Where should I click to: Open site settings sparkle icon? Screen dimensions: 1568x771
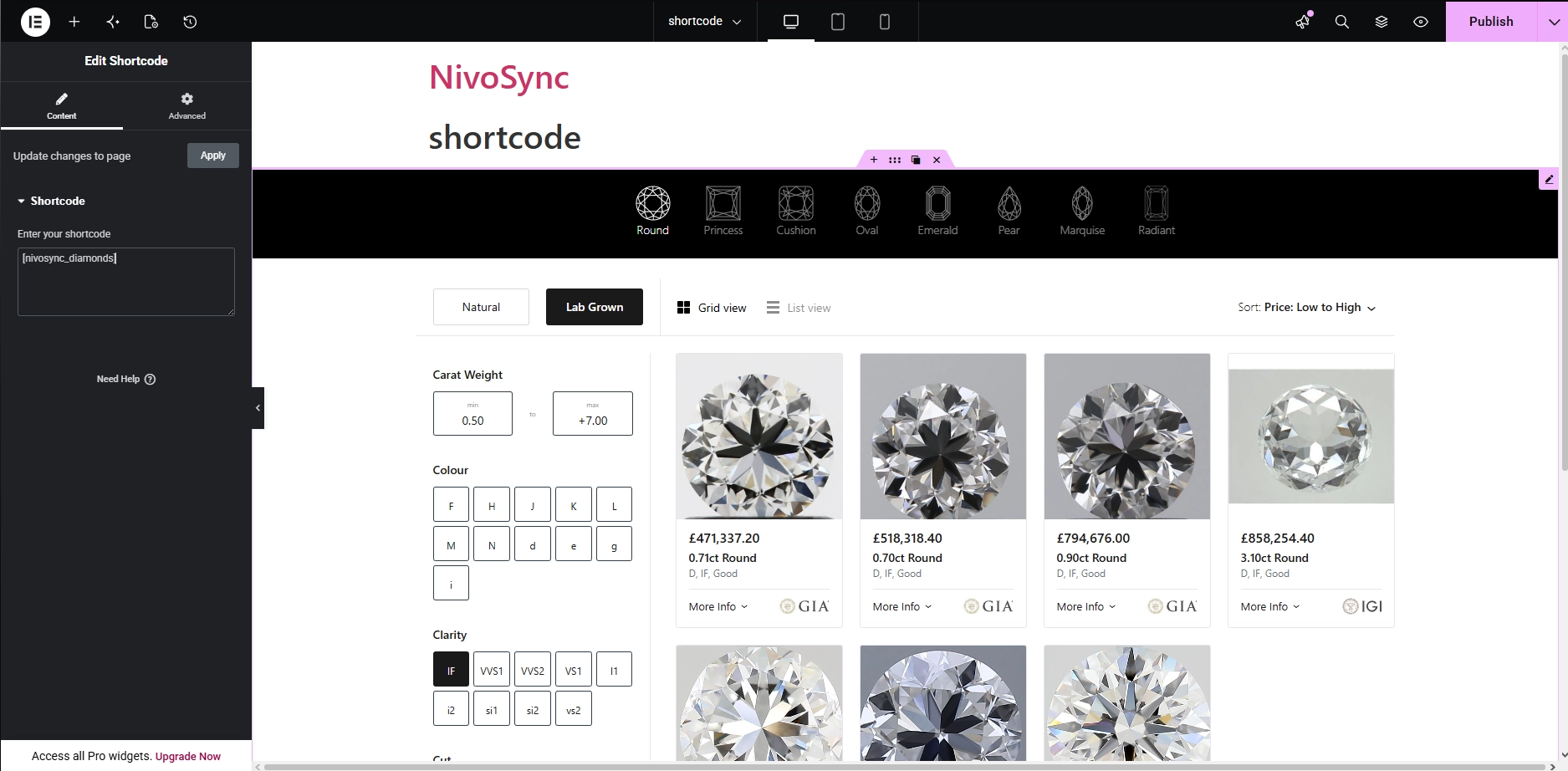pos(113,22)
